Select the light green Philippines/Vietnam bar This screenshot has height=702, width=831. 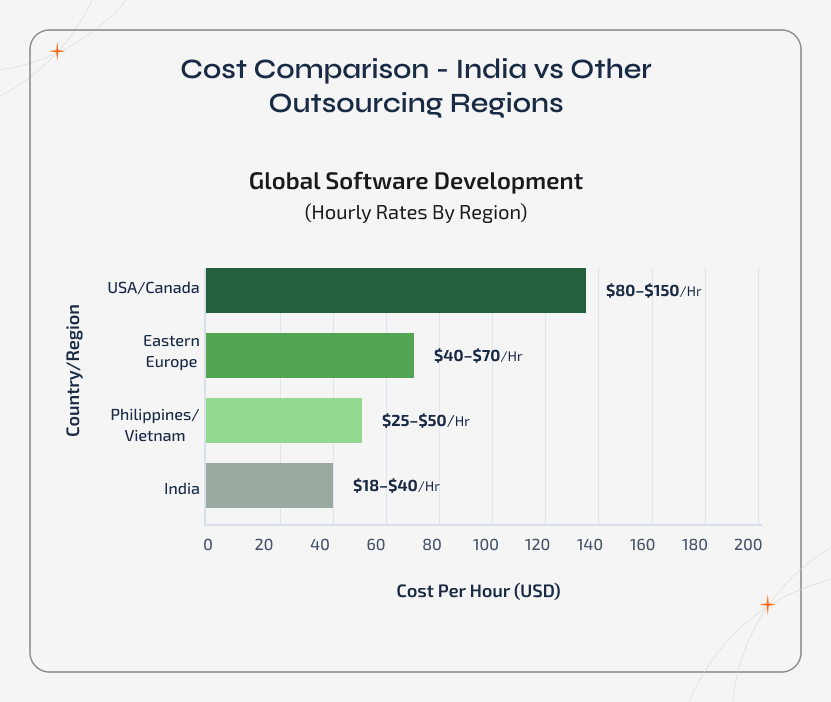[x=283, y=421]
